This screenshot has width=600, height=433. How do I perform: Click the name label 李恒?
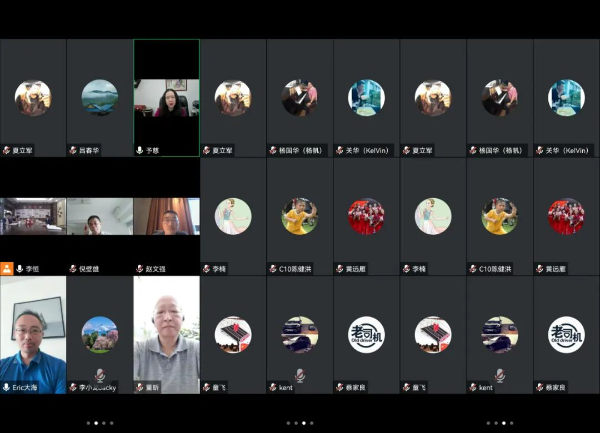pos(32,269)
